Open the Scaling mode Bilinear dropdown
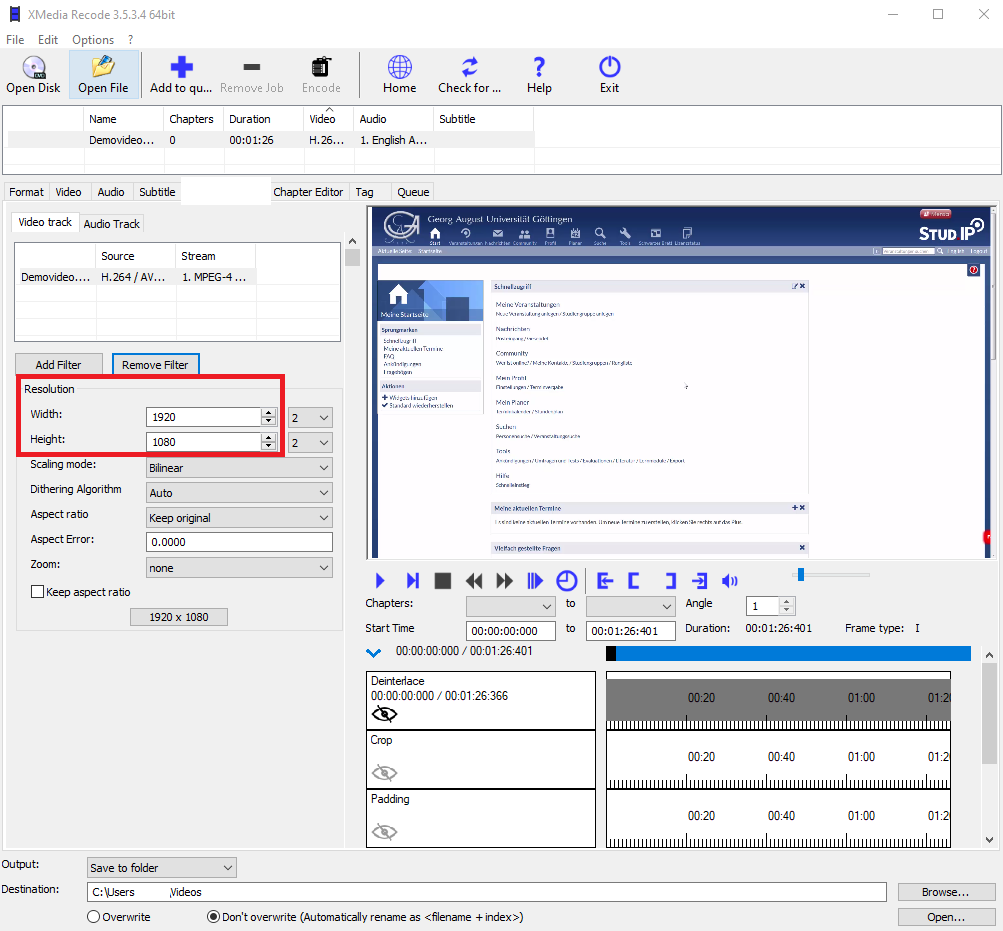The width and height of the screenshot is (1003, 931). tap(239, 468)
